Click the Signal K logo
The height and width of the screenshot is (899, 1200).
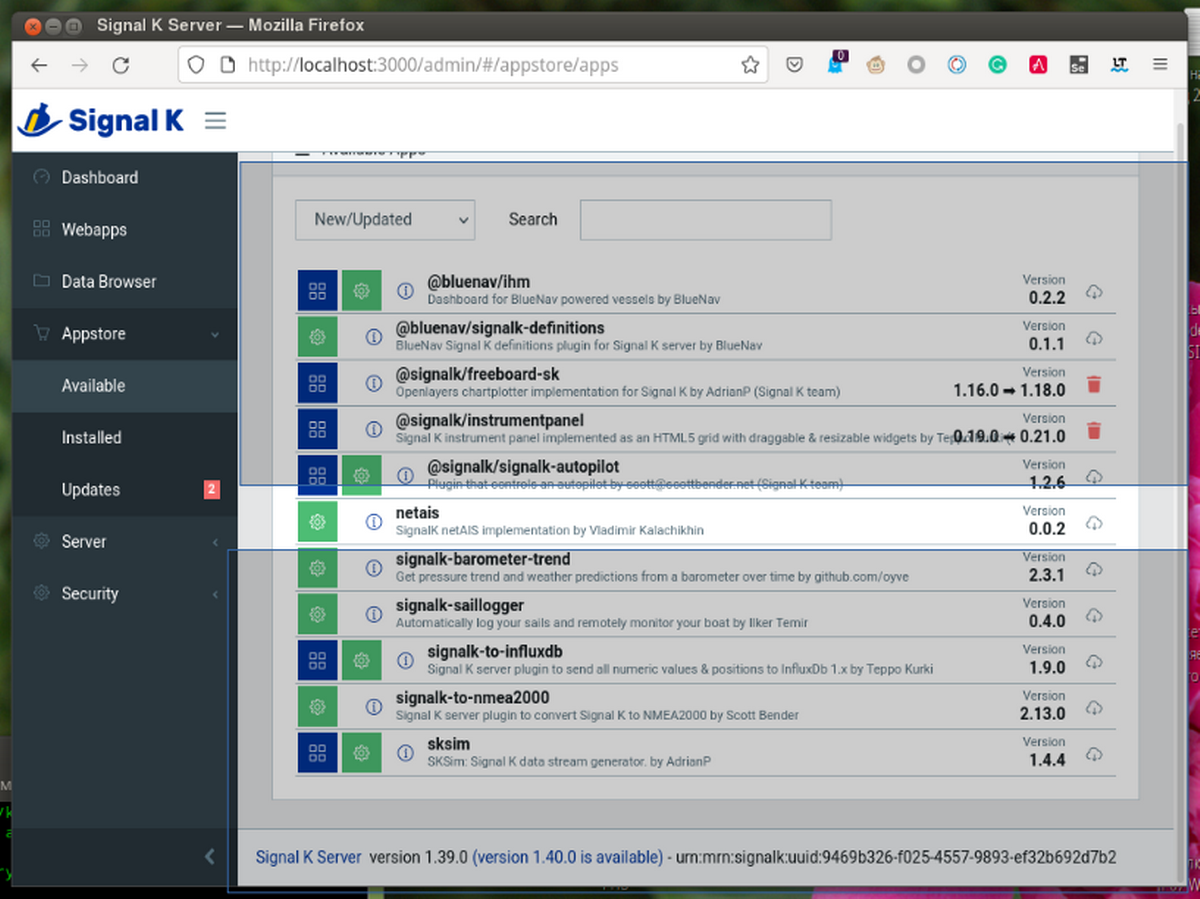pyautogui.click(x=101, y=121)
